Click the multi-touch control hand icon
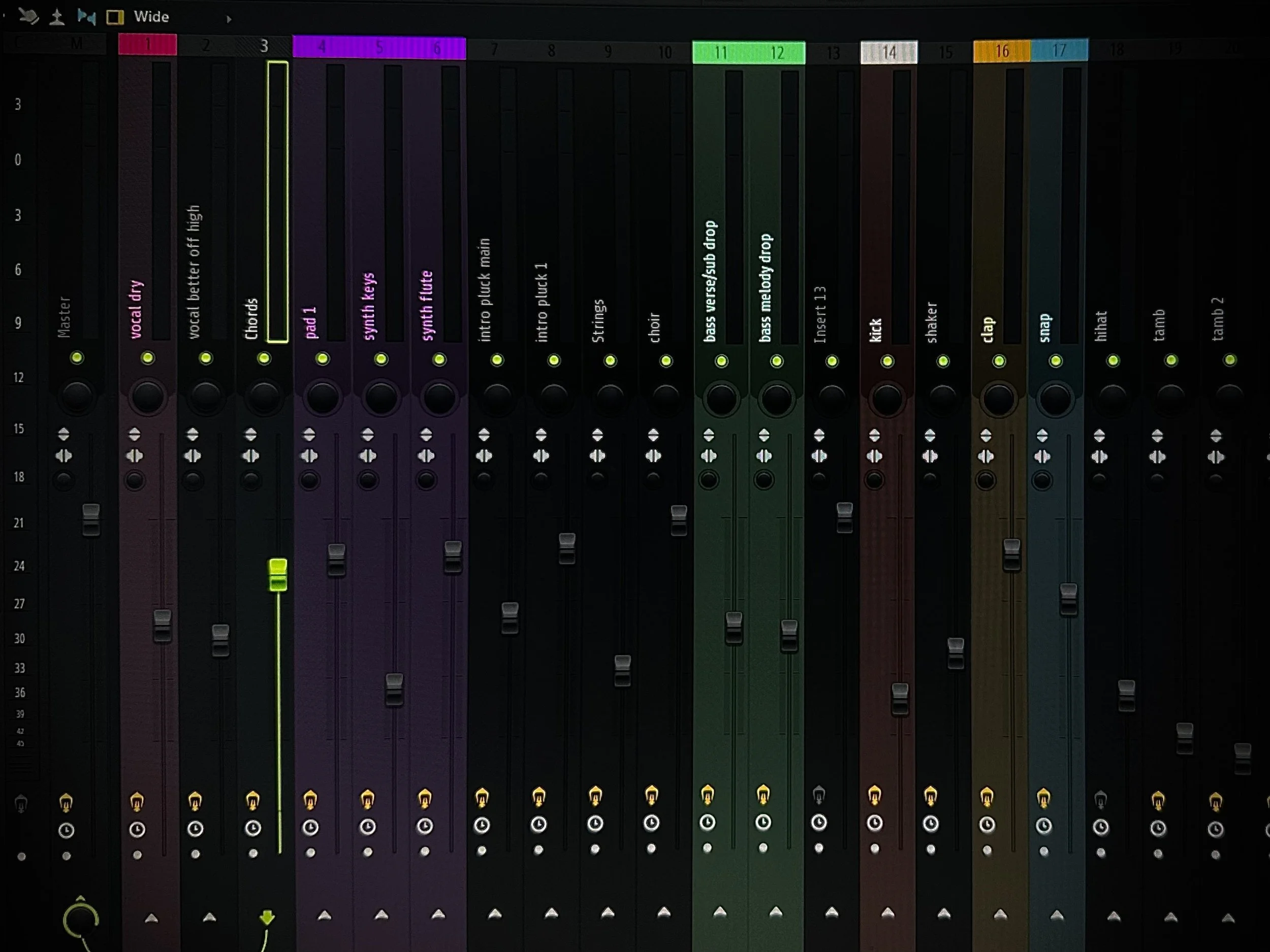1270x952 pixels. (x=27, y=16)
